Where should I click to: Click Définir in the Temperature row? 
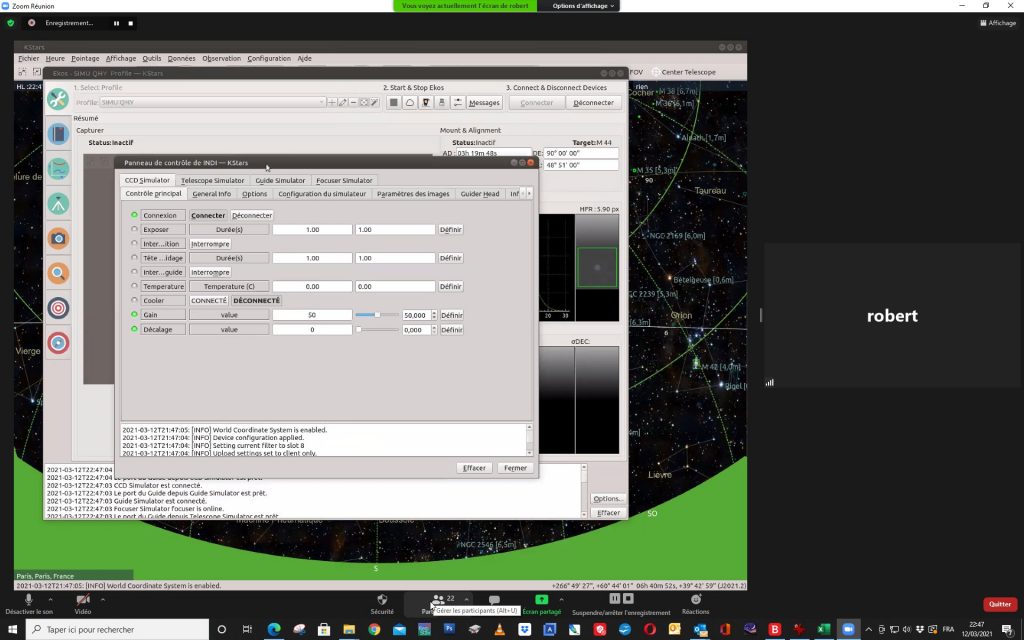tap(451, 287)
